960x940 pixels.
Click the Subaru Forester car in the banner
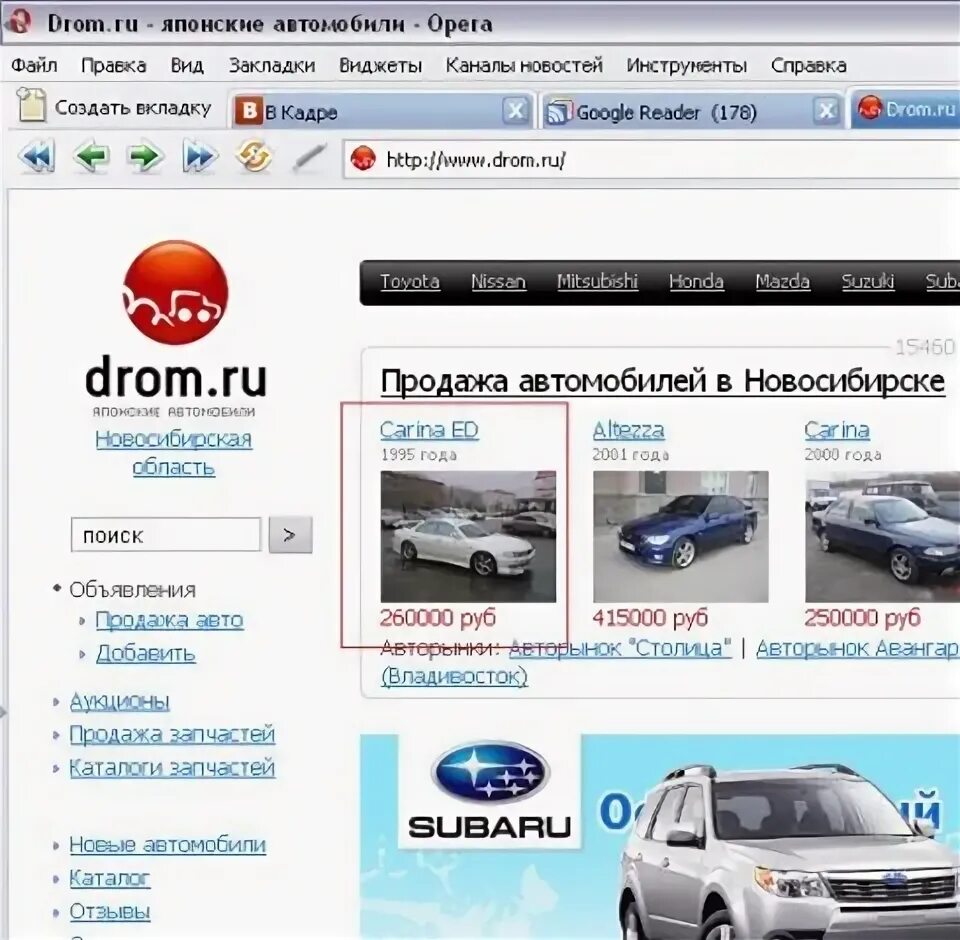787,852
